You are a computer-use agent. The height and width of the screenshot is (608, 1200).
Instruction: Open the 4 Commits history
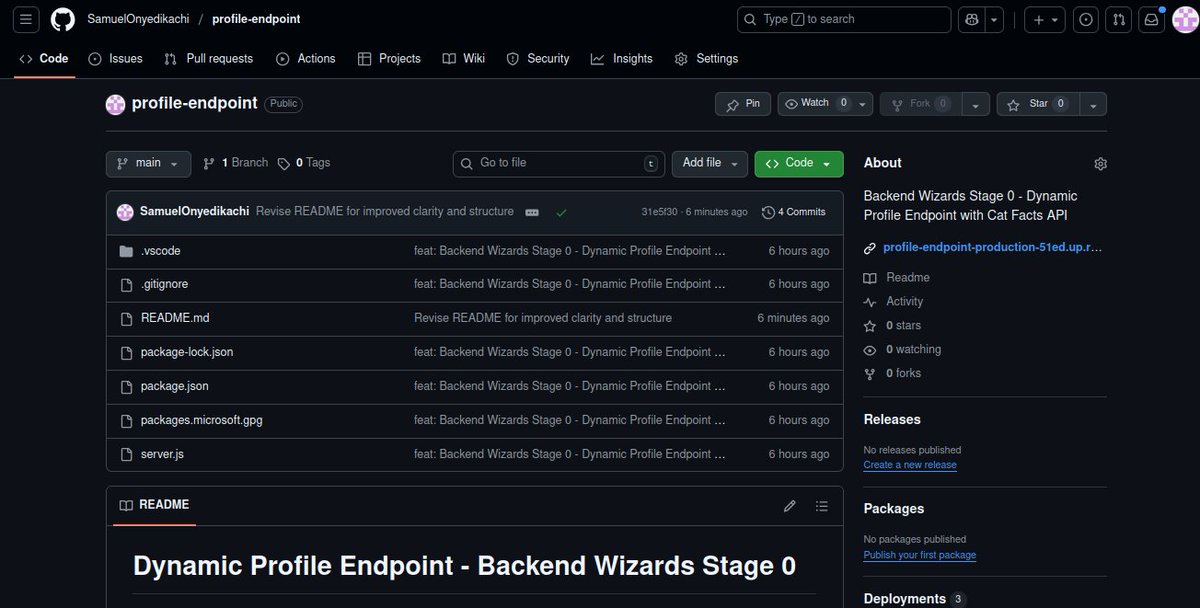click(x=793, y=212)
